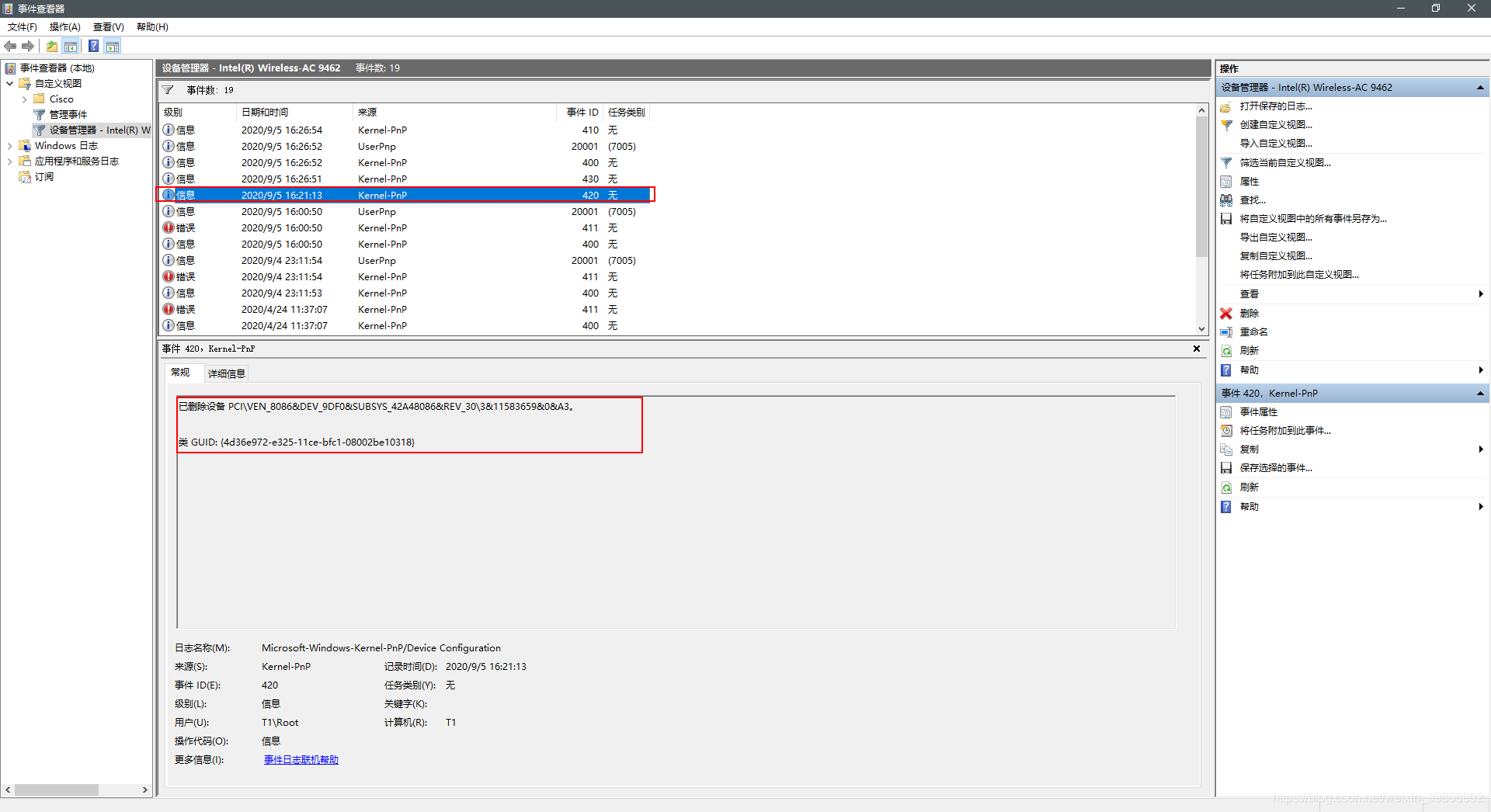This screenshot has width=1491, height=812.
Task: Click 将任务附加到此自定义视图 action
Action: [1299, 275]
